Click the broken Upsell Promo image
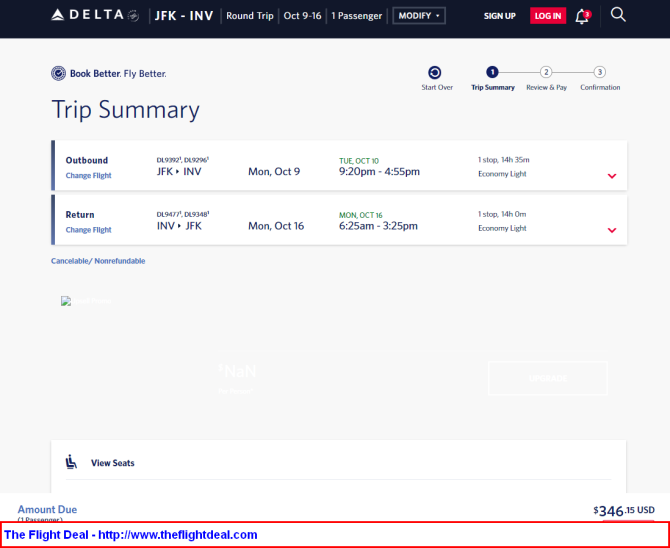670x548 pixels. pyautogui.click(x=86, y=301)
